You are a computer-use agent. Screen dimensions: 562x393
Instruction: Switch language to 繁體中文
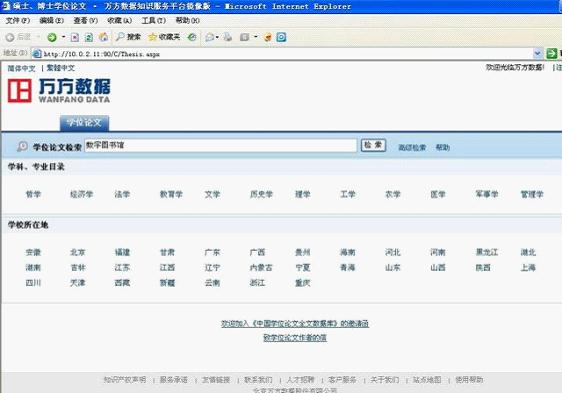61,68
